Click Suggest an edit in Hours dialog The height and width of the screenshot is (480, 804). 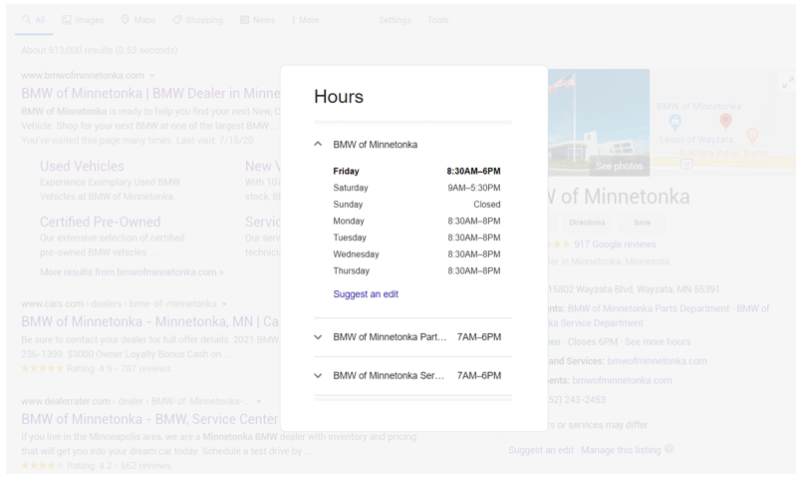366,294
